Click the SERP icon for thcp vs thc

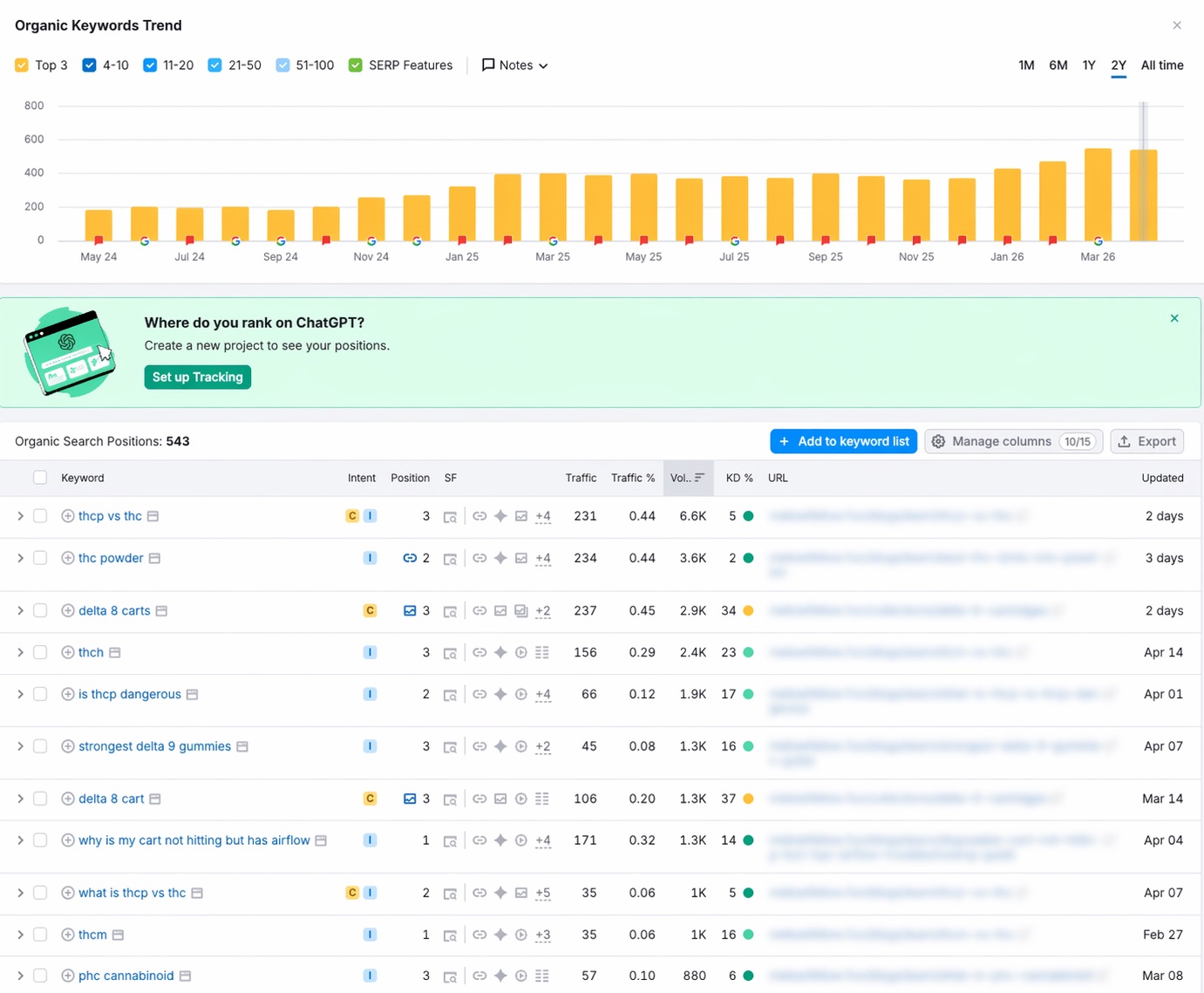click(450, 516)
